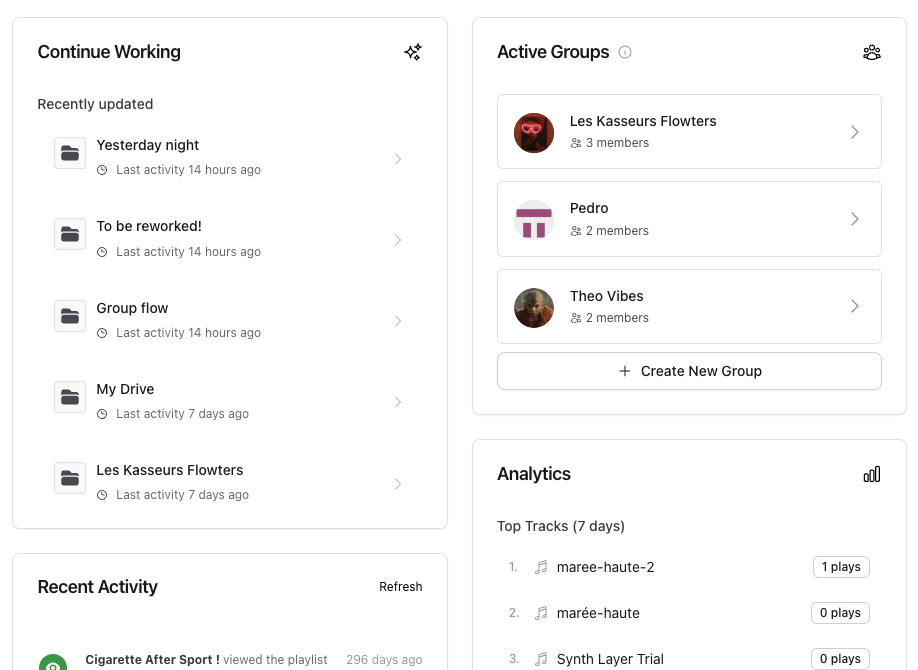Click the Cigarette After Sport activity avatar
The width and height of the screenshot is (918, 670).
pyautogui.click(x=53, y=663)
